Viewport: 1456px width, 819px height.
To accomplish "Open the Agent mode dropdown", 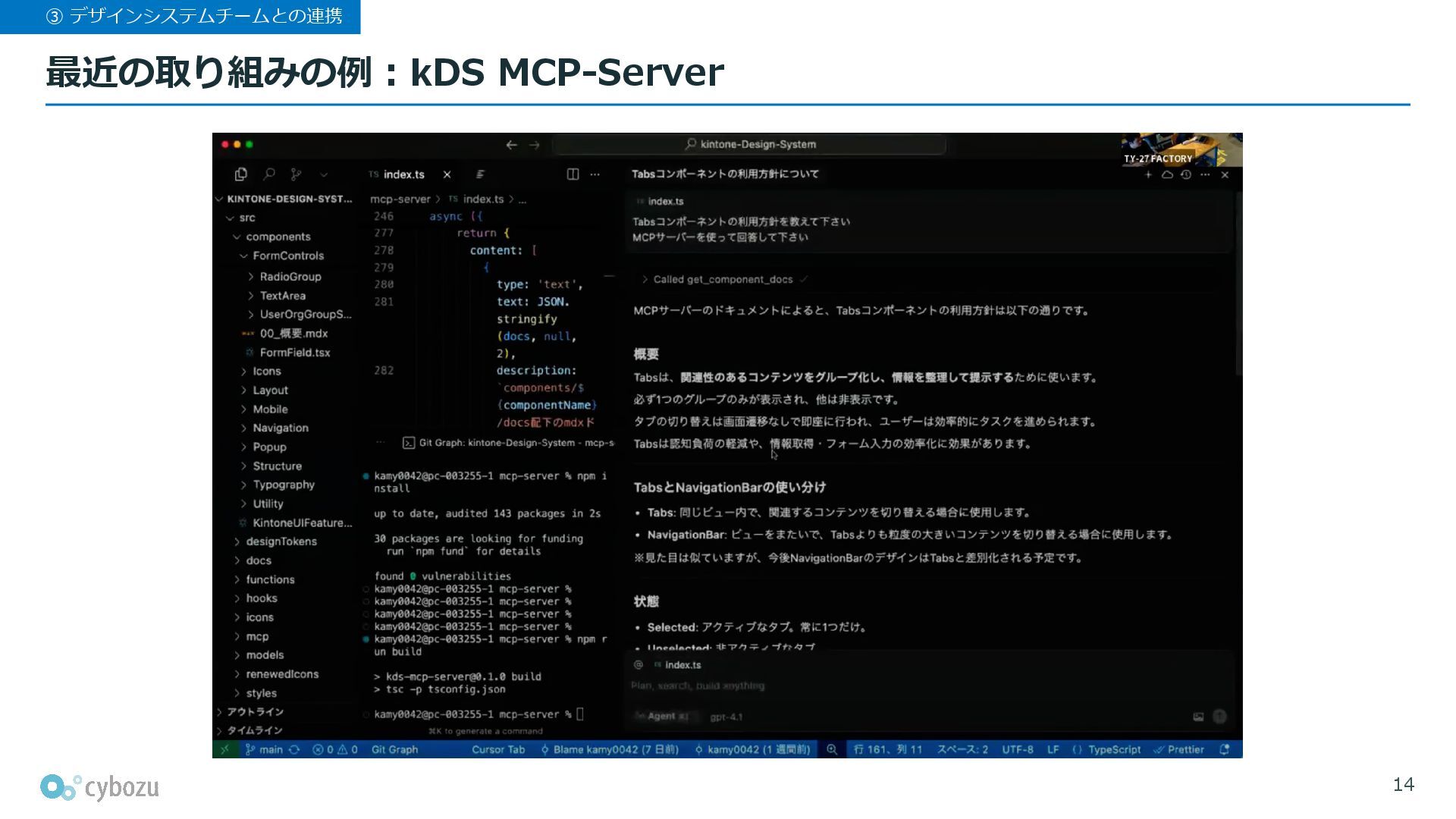I will coord(661,717).
